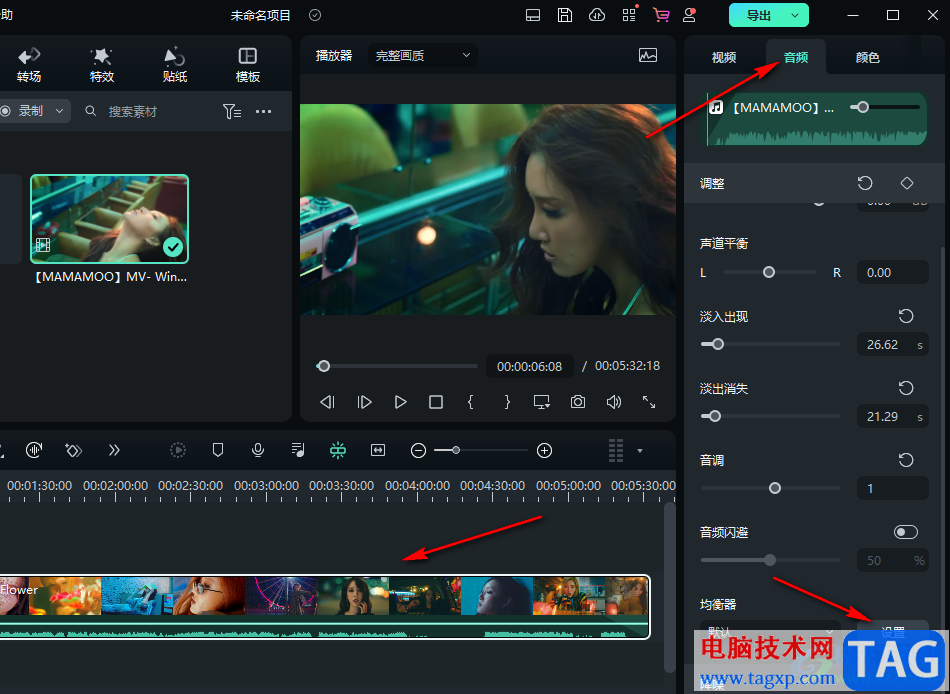Set mark-out point with right brace
The image size is (950, 694).
coord(507,402)
